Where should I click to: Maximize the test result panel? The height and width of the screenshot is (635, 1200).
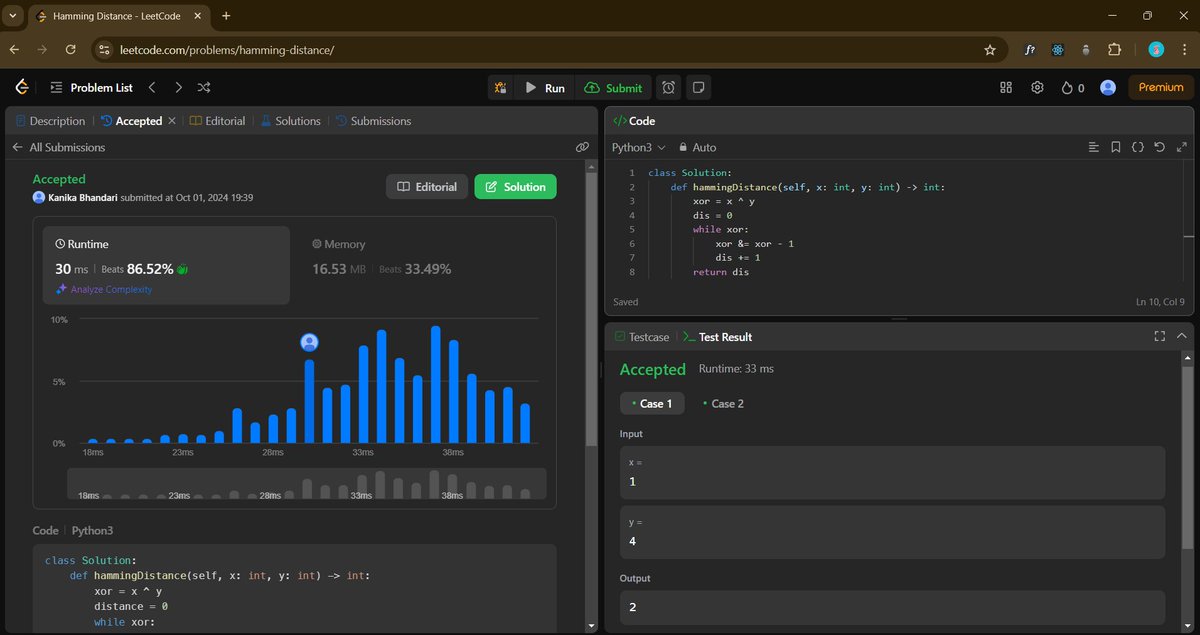click(x=1160, y=337)
